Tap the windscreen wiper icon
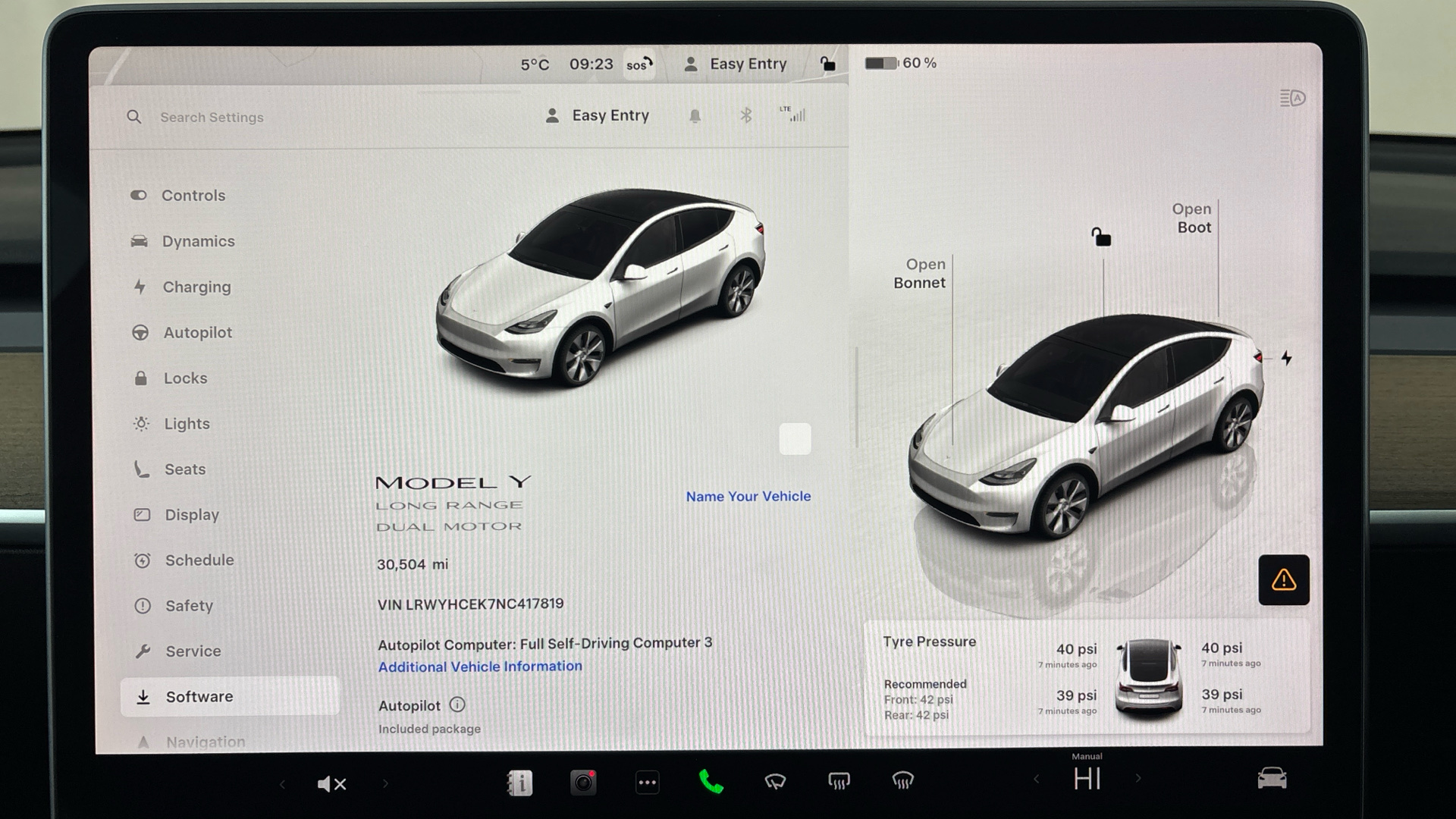1456x819 pixels. 775,782
